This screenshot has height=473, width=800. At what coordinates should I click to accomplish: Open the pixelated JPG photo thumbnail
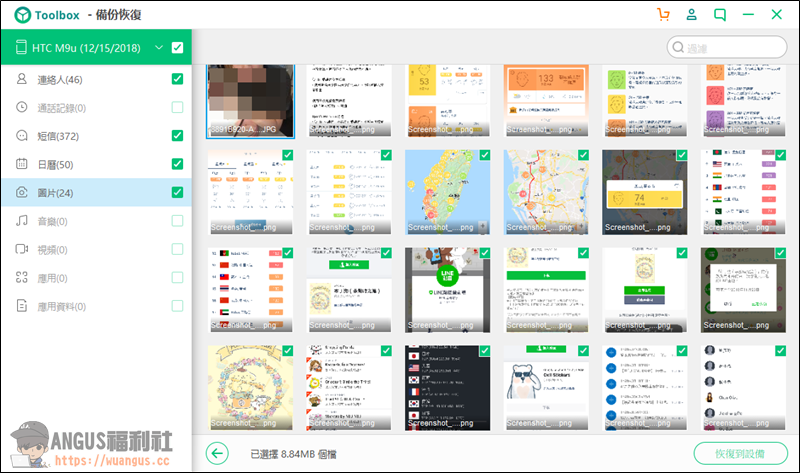click(250, 101)
